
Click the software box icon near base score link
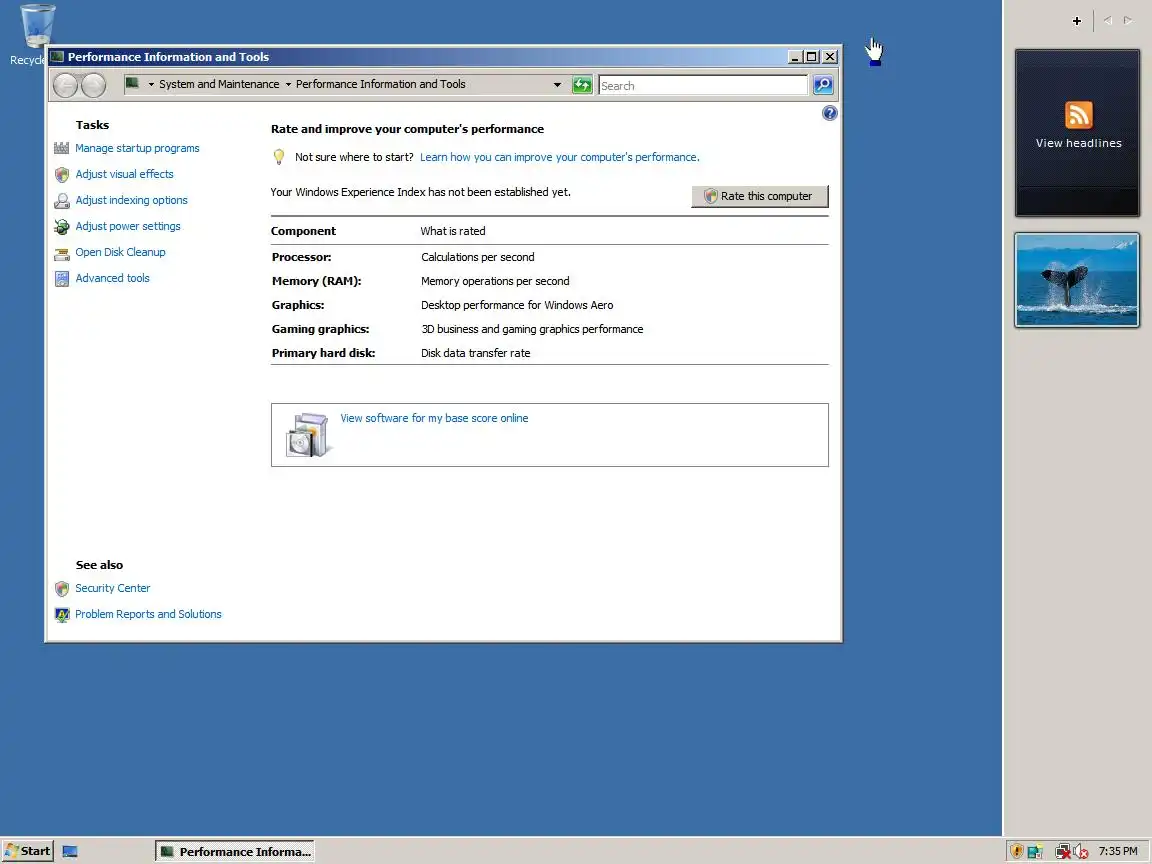click(307, 435)
